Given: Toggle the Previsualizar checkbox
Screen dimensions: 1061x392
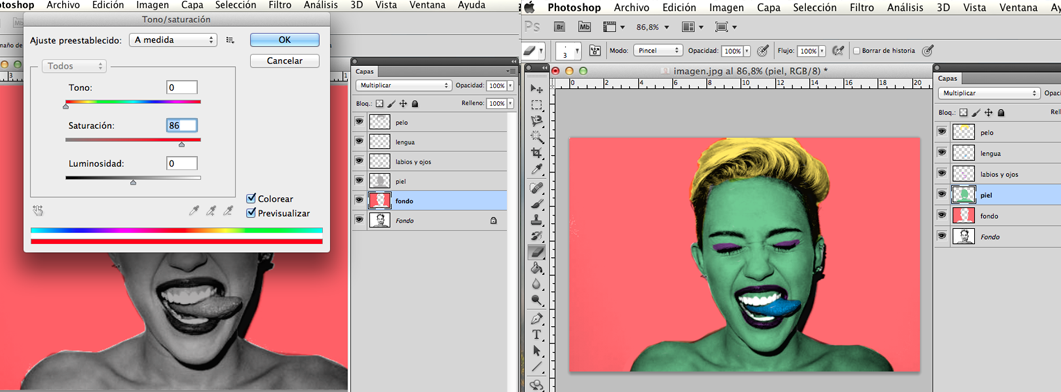Looking at the screenshot, I should click(252, 213).
